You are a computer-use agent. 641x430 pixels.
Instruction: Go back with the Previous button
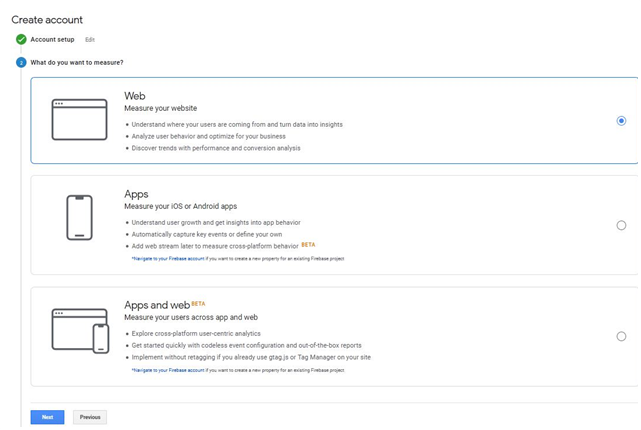pyautogui.click(x=90, y=417)
